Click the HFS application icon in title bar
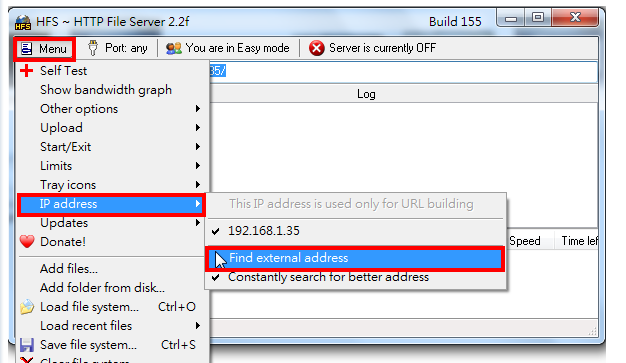626x363 pixels. coord(23,22)
